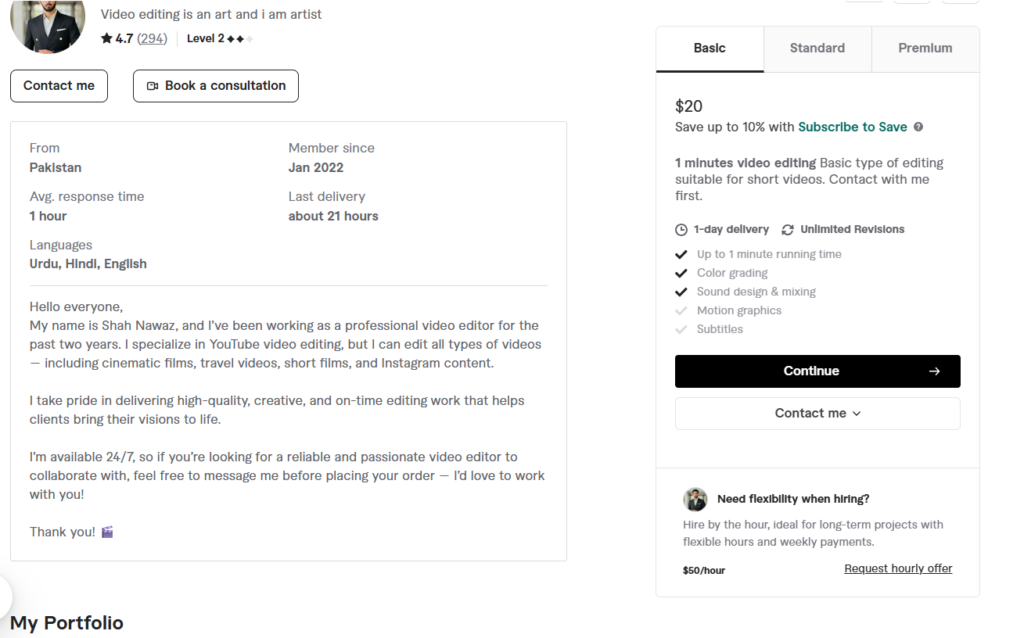Open the Subscribe to Save info question mark

[918, 127]
